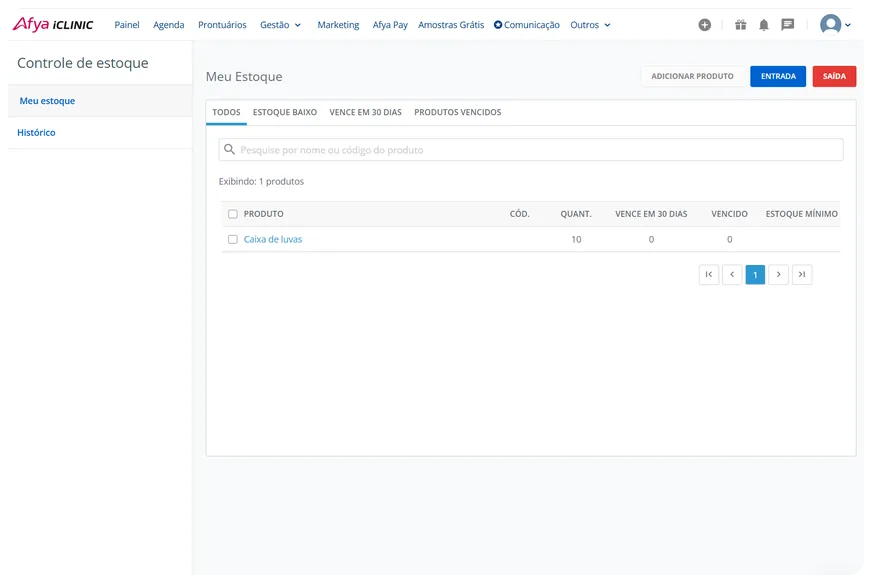Click the Adicionar Produto button
The width and height of the screenshot is (872, 583).
coord(692,76)
